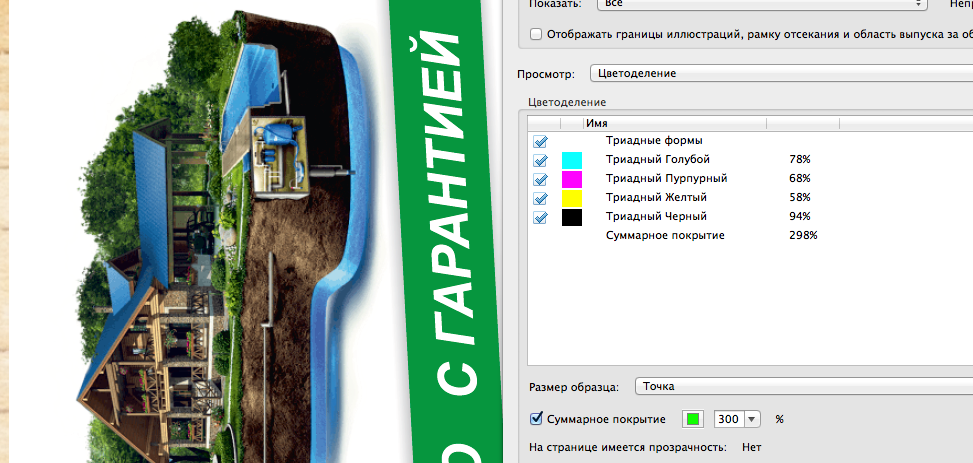The image size is (973, 463).
Task: Open the green coverage highlight color swatch
Action: click(693, 420)
